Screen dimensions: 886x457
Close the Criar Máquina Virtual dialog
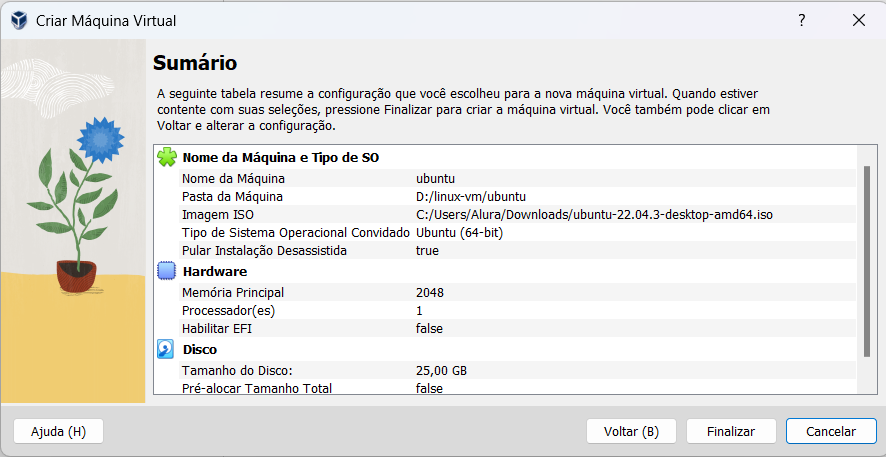859,21
